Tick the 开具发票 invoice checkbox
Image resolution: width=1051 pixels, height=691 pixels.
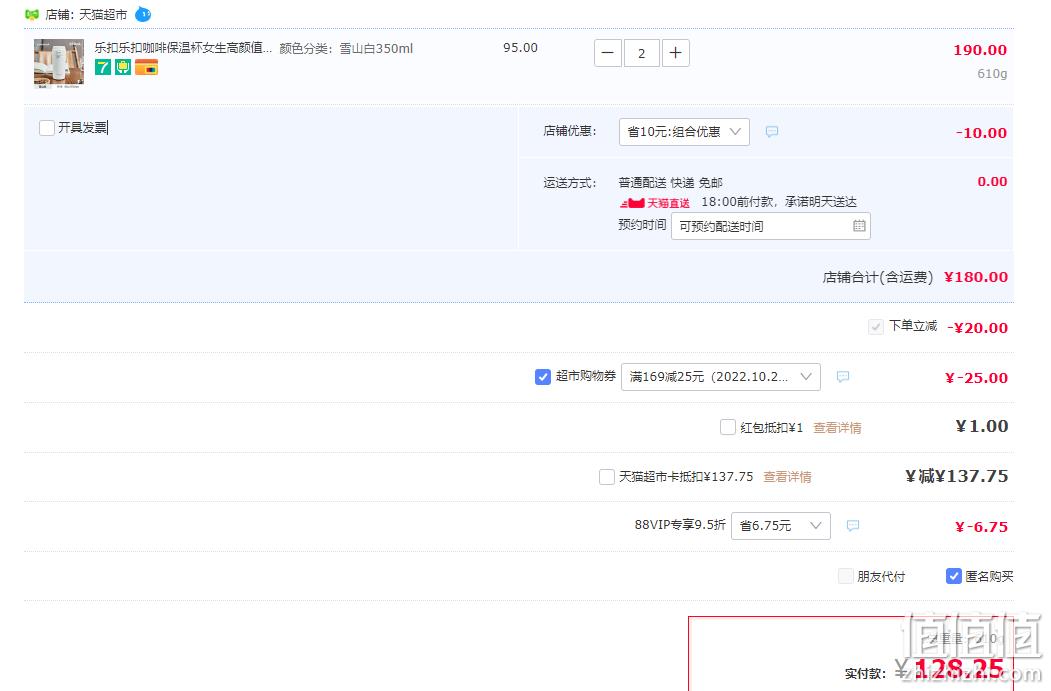coord(47,128)
